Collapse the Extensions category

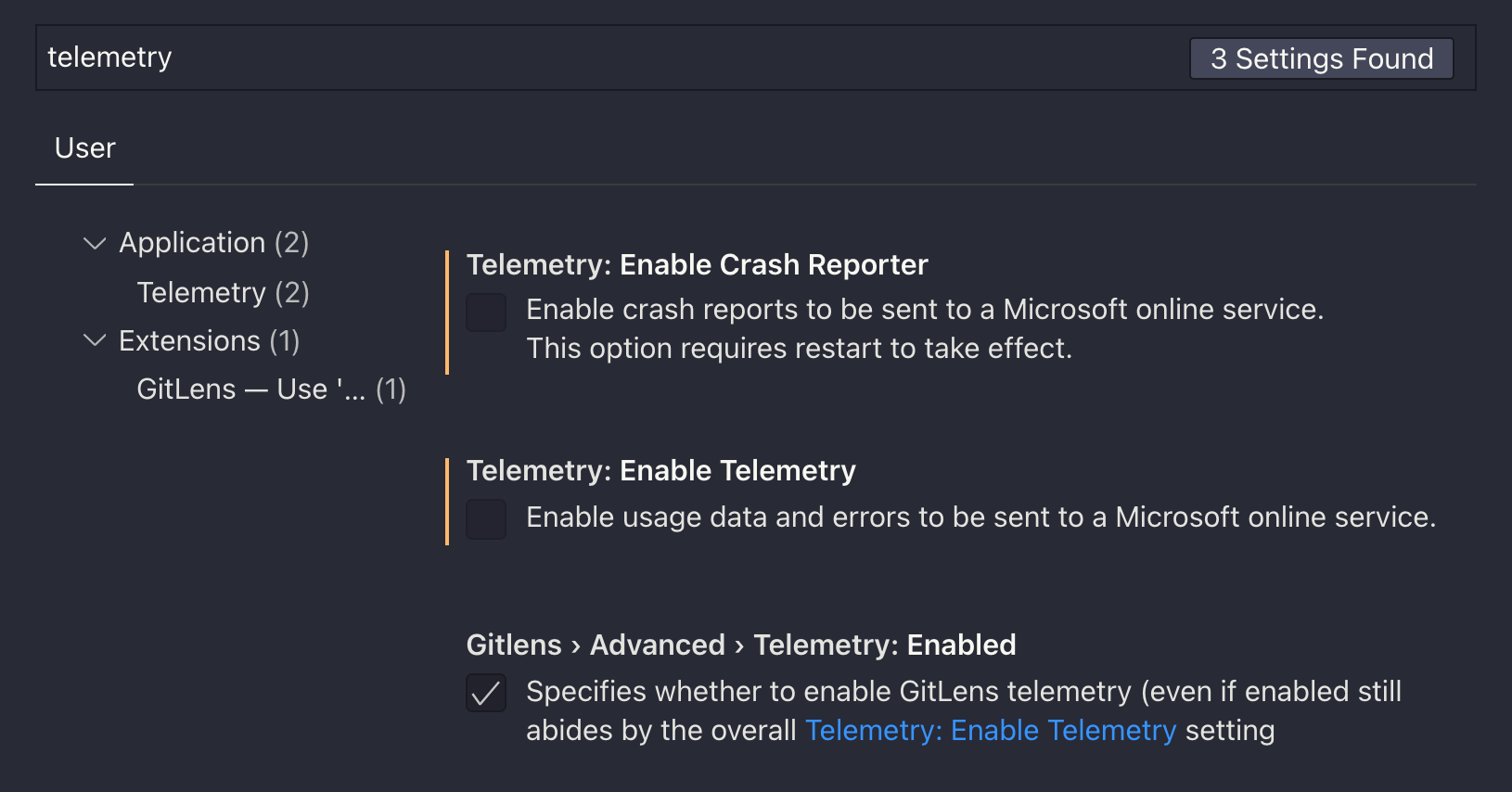tap(94, 340)
